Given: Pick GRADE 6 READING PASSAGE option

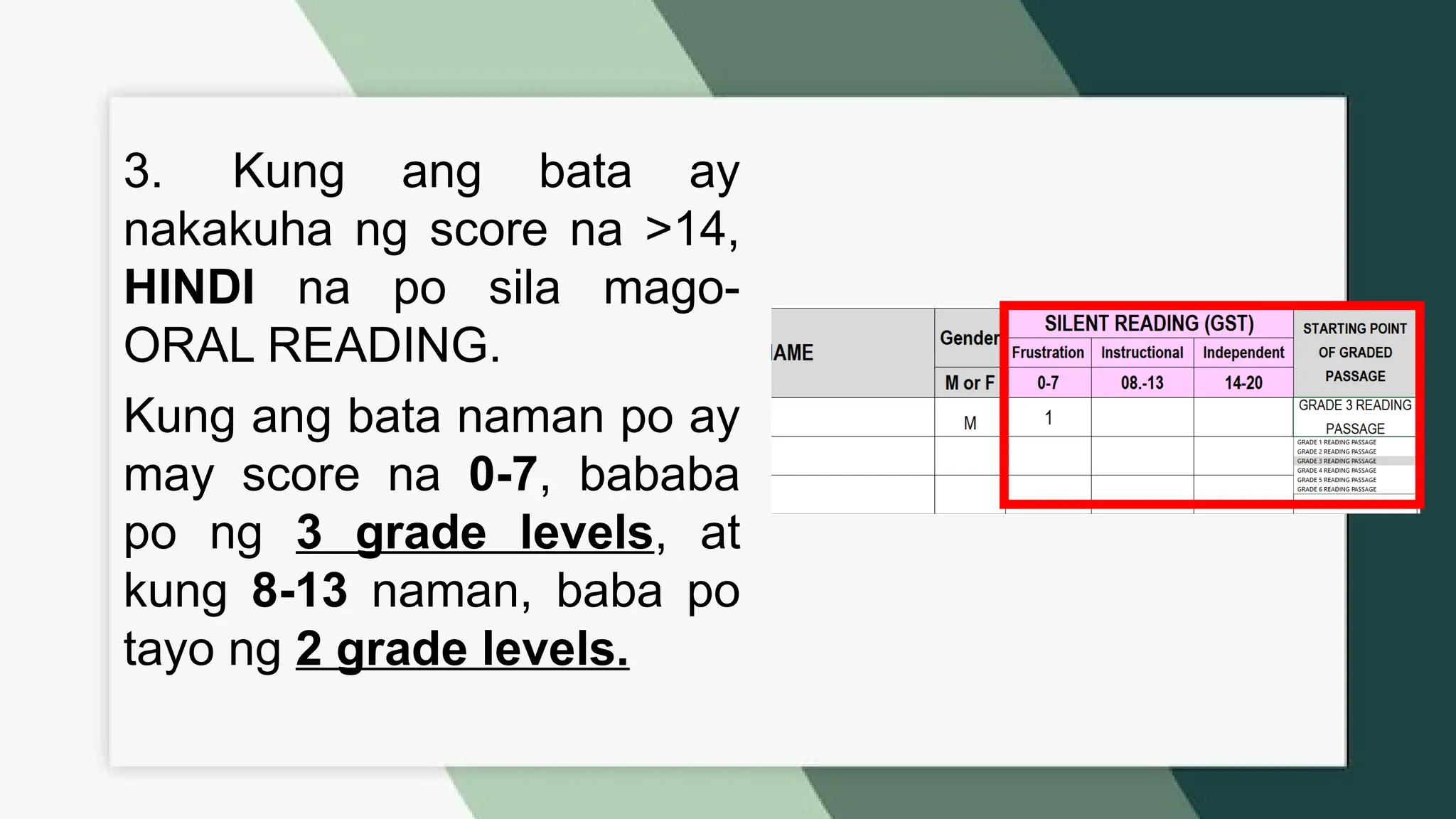Looking at the screenshot, I should click(x=1337, y=489).
